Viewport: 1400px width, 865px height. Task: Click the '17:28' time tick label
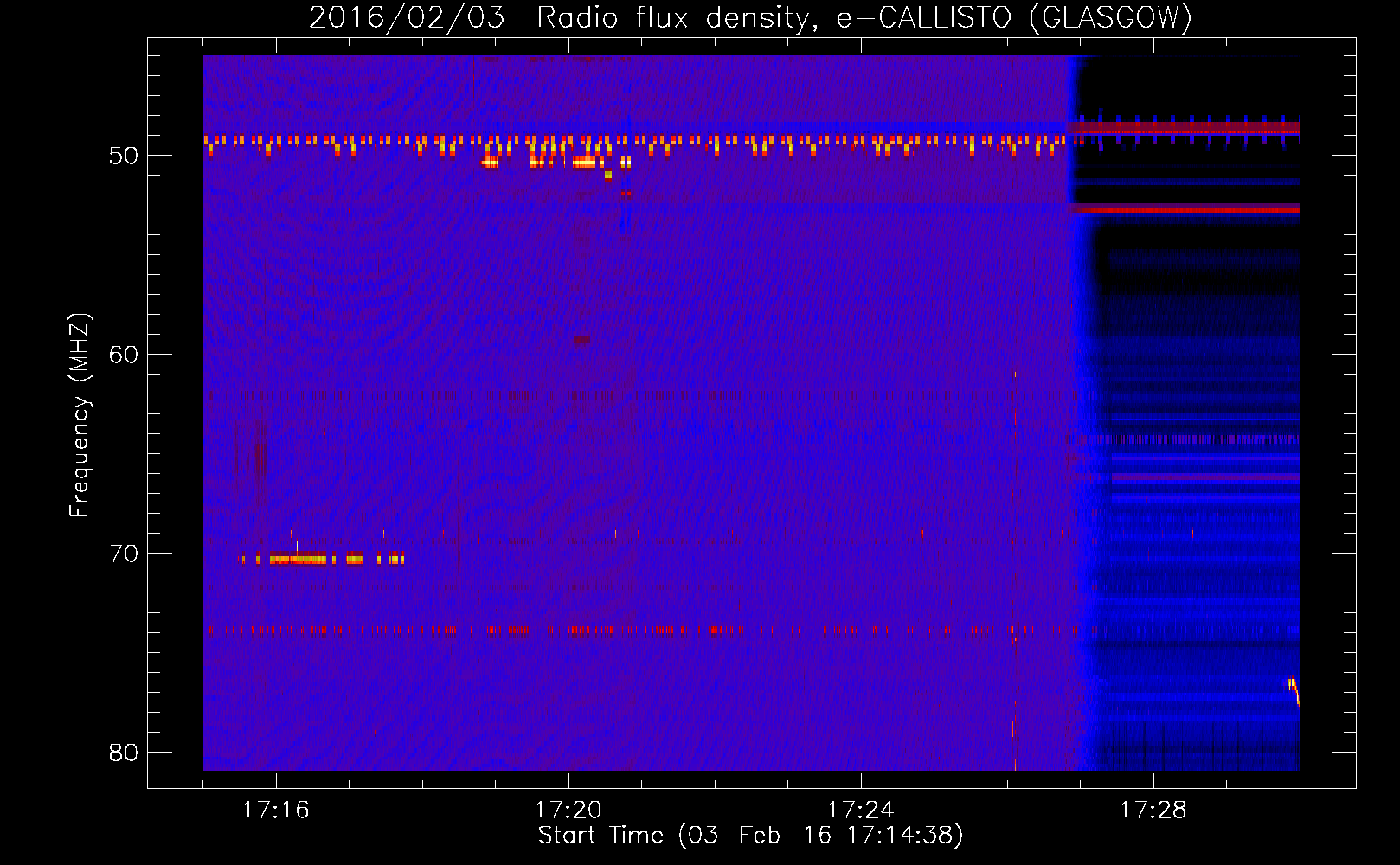coord(1153,811)
